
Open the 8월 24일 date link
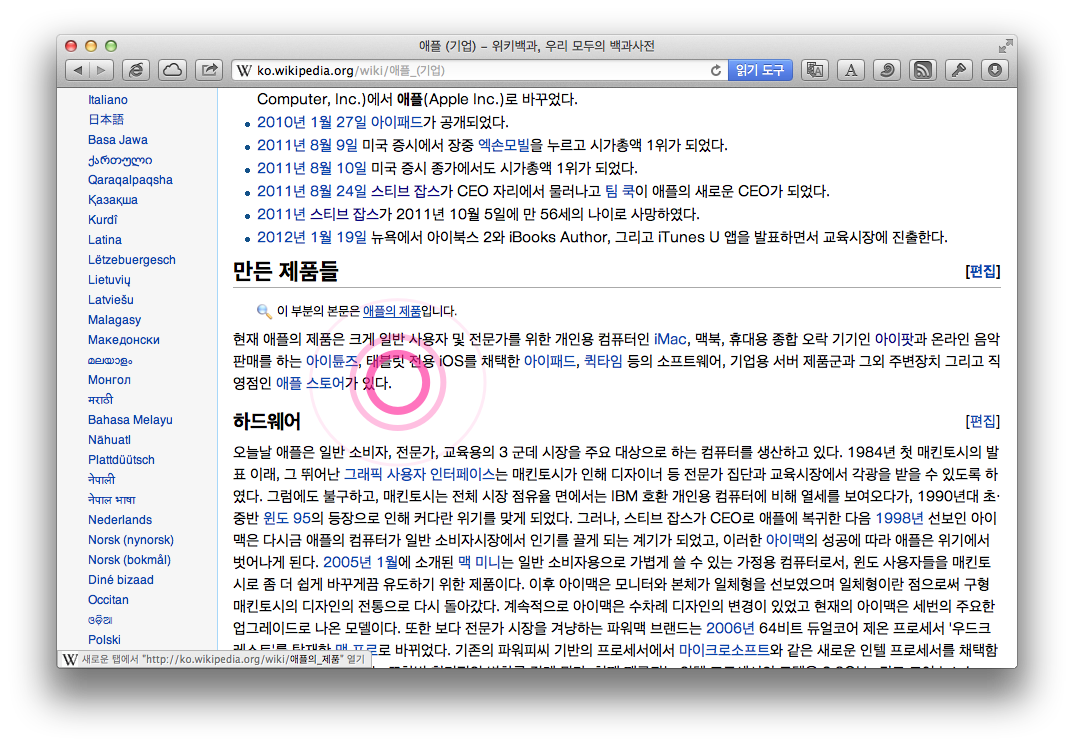[x=338, y=191]
